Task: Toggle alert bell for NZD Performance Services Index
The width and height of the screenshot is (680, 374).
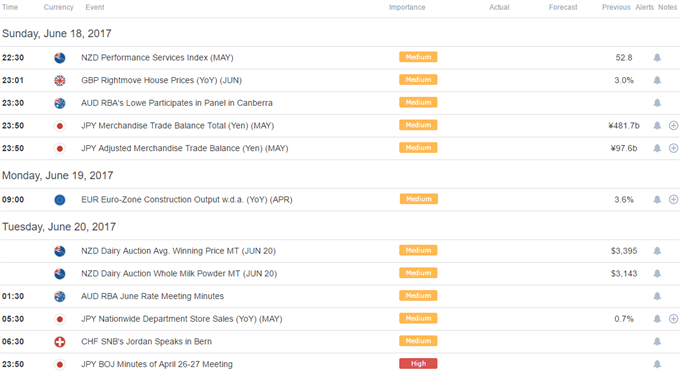Action: [657, 58]
